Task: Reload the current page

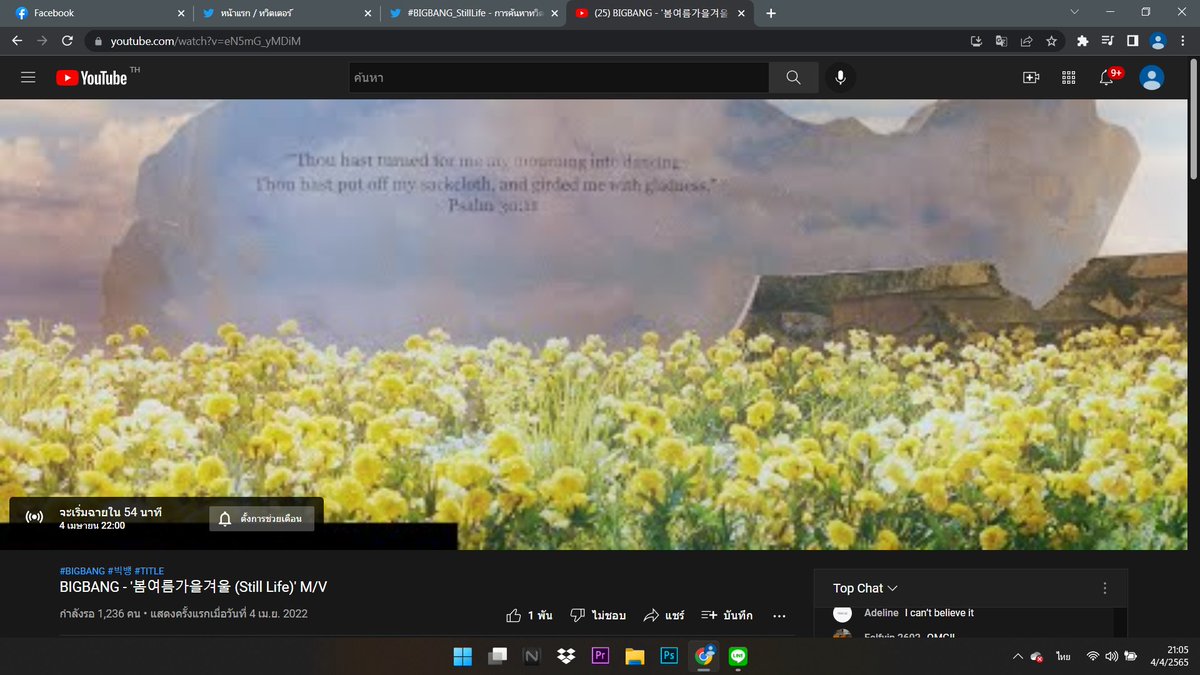Action: (x=67, y=41)
